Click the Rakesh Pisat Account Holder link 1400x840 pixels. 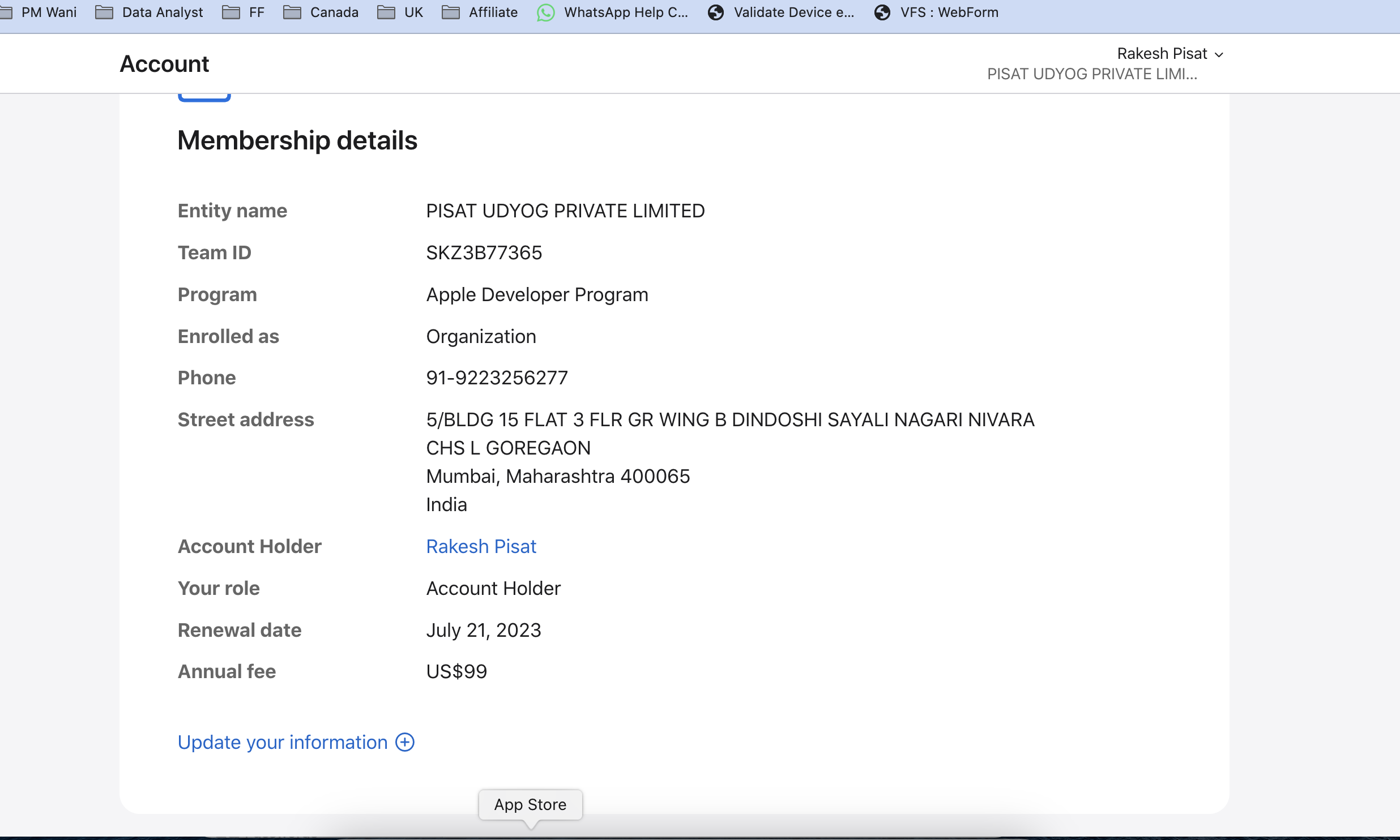481,546
